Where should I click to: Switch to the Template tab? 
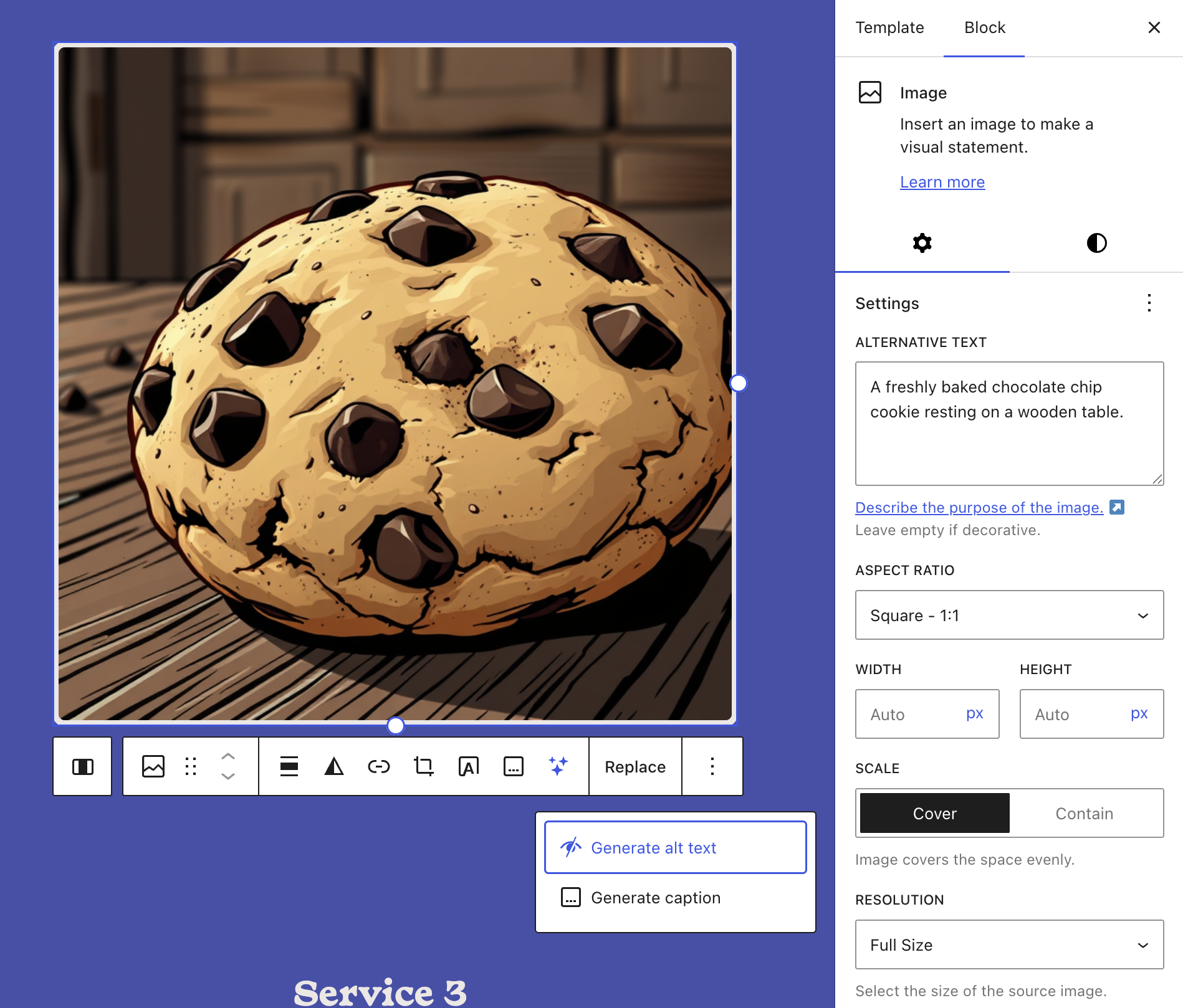coord(889,27)
